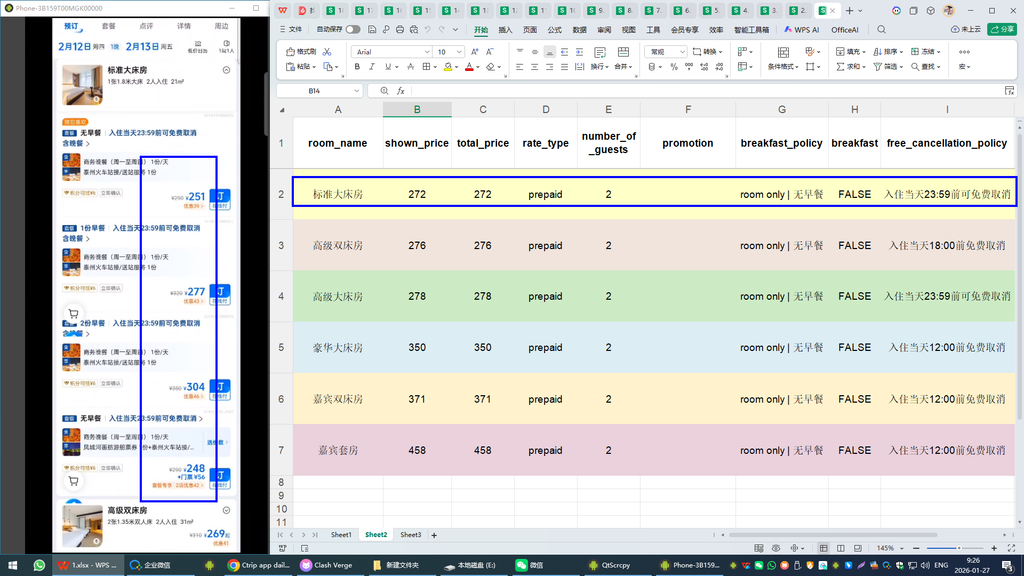The width and height of the screenshot is (1024, 576).
Task: Open the underline style dropdown arrow
Action: click(396, 67)
